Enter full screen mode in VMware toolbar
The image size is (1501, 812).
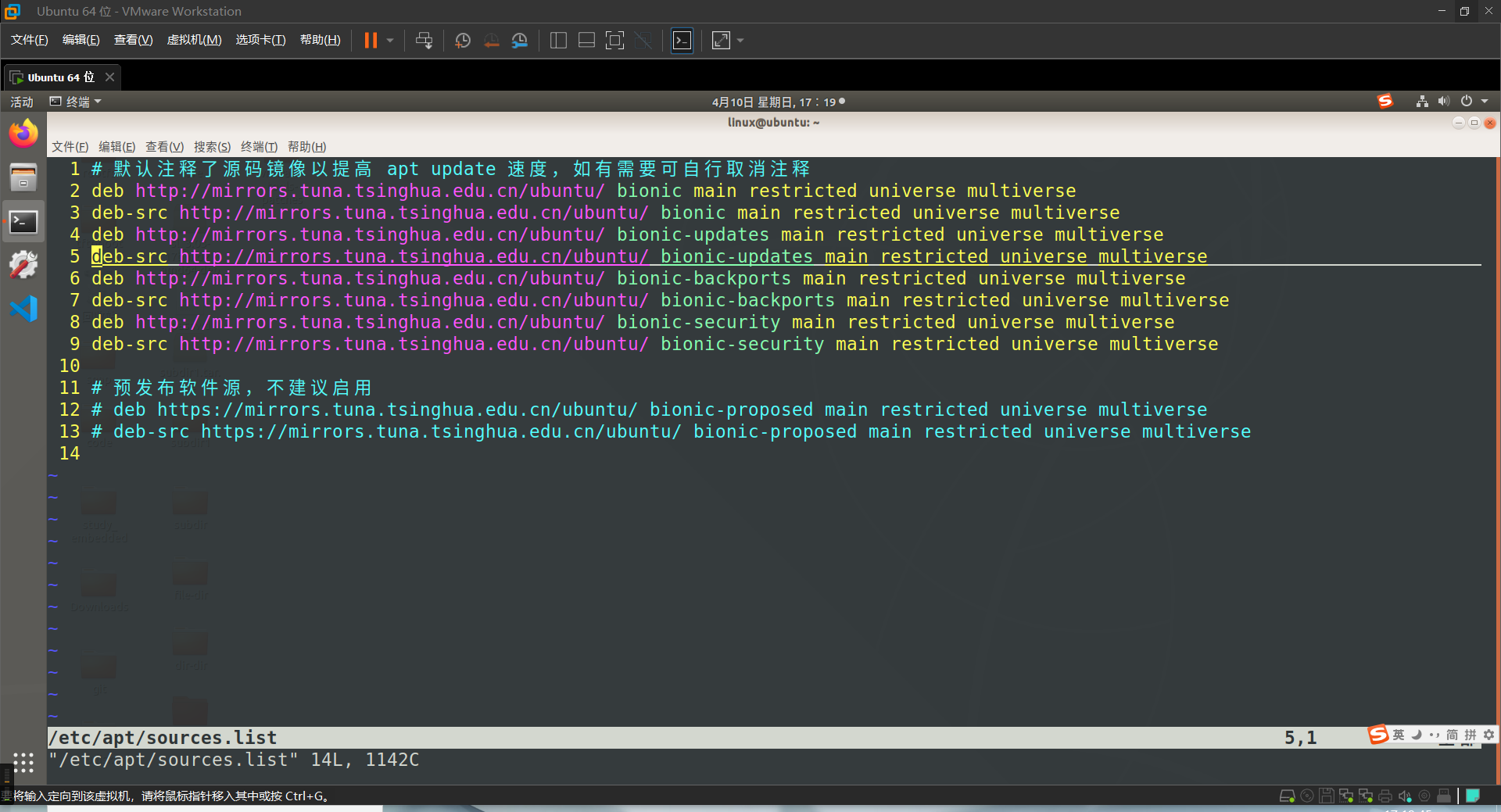point(615,41)
